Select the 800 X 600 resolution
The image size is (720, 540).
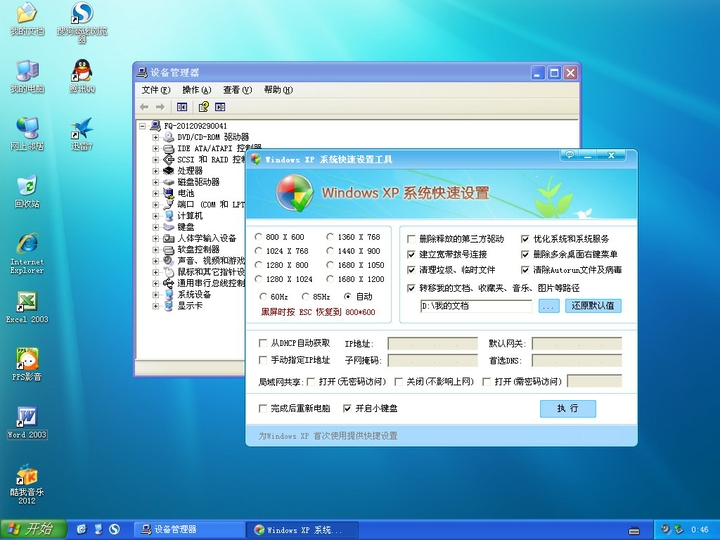(259, 237)
